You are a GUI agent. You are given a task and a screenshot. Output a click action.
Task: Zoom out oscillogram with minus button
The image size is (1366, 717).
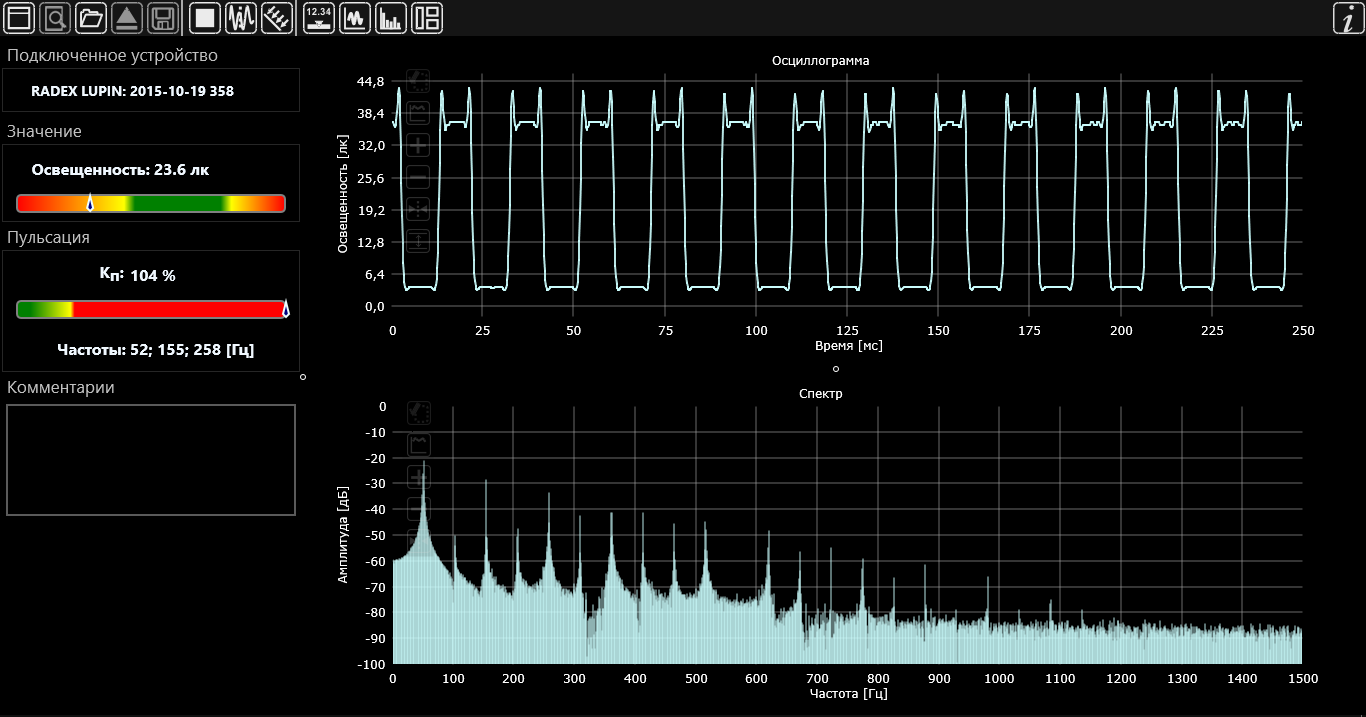coord(418,178)
